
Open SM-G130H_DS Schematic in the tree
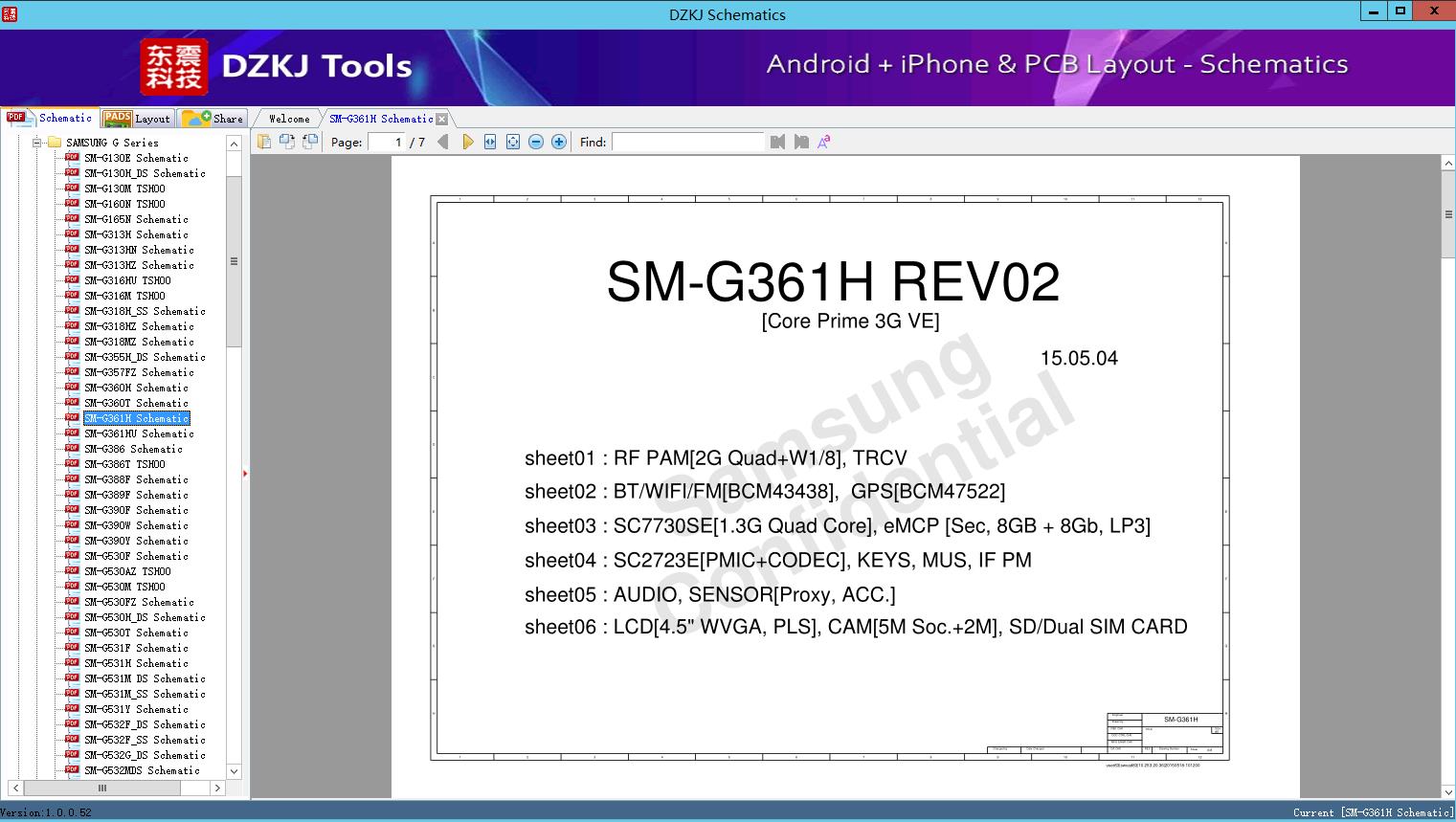click(145, 173)
